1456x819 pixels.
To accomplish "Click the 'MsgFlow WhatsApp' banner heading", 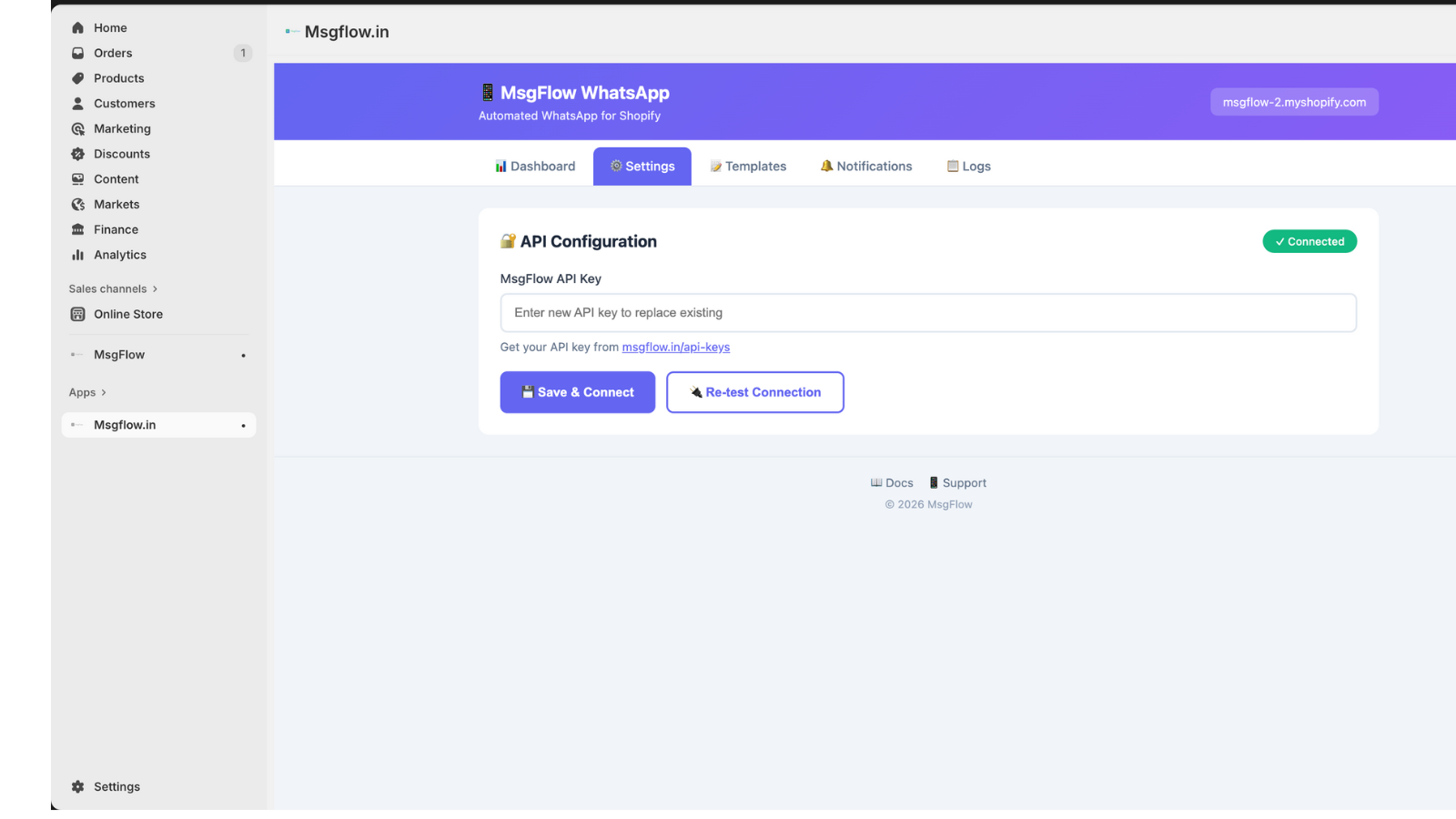I will pos(585,93).
